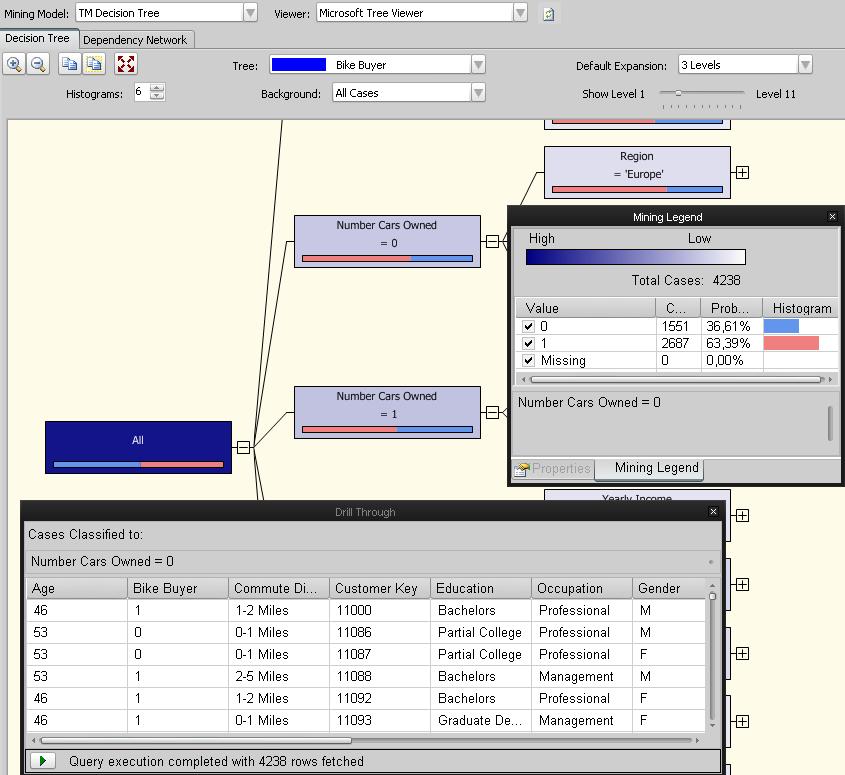Collapse the Number Cars Owned = 0 node
This screenshot has height=775, width=845.
[493, 241]
